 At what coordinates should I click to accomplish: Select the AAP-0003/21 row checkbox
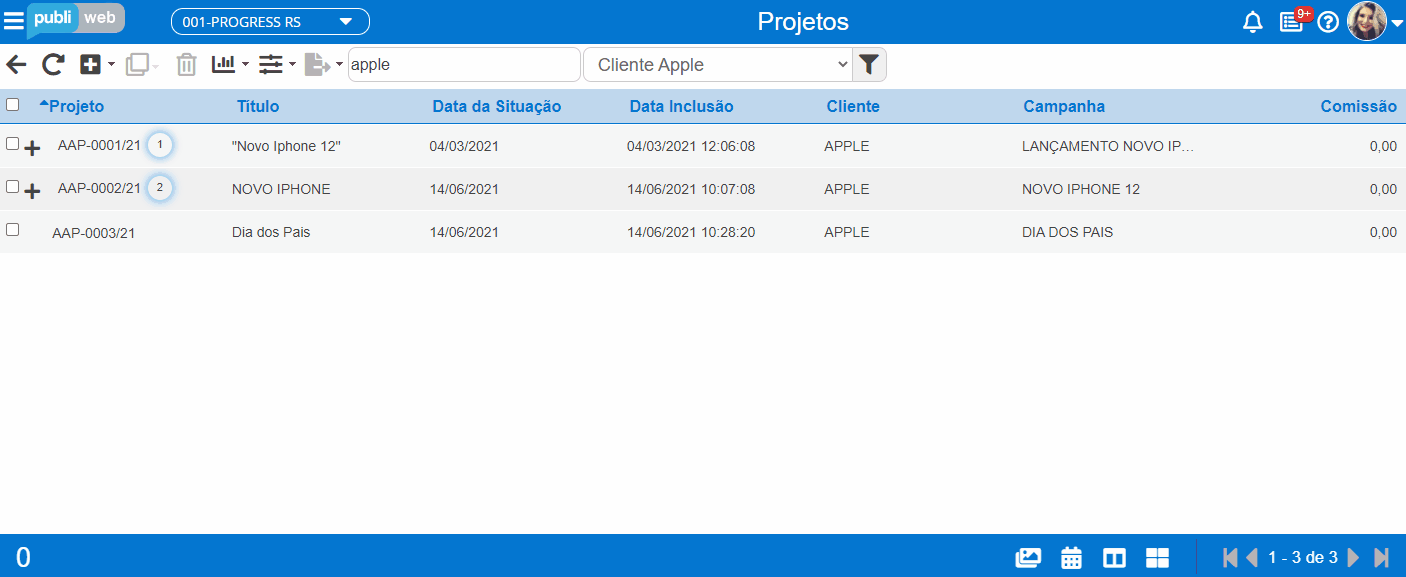[12, 229]
